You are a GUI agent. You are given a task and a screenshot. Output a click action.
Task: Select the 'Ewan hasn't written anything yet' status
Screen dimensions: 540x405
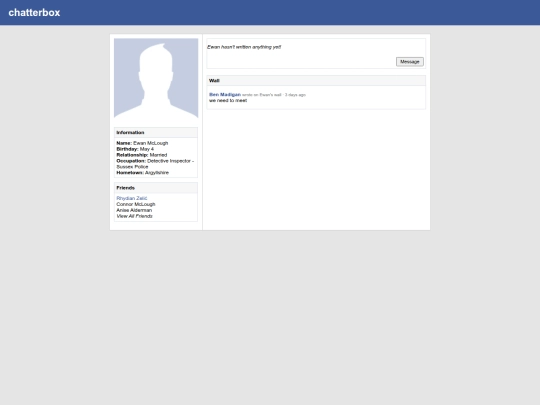(x=244, y=47)
